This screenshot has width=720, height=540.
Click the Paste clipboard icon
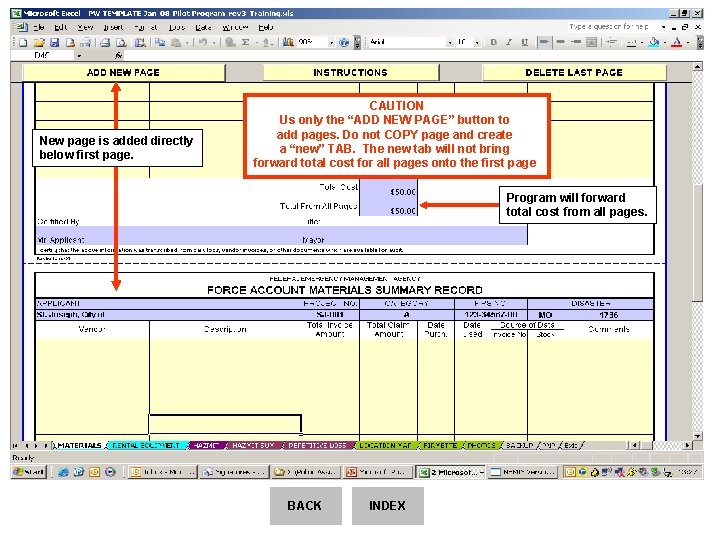[175, 42]
